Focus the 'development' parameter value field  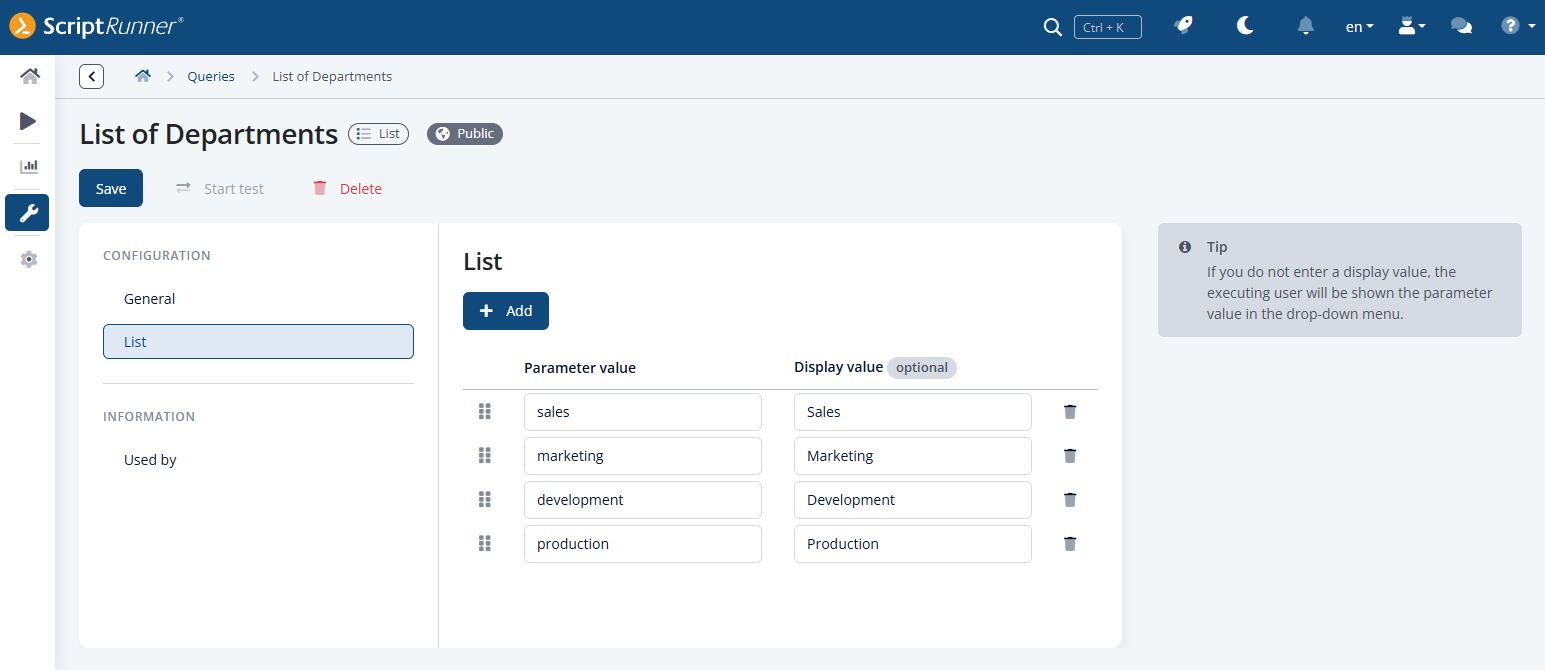643,500
